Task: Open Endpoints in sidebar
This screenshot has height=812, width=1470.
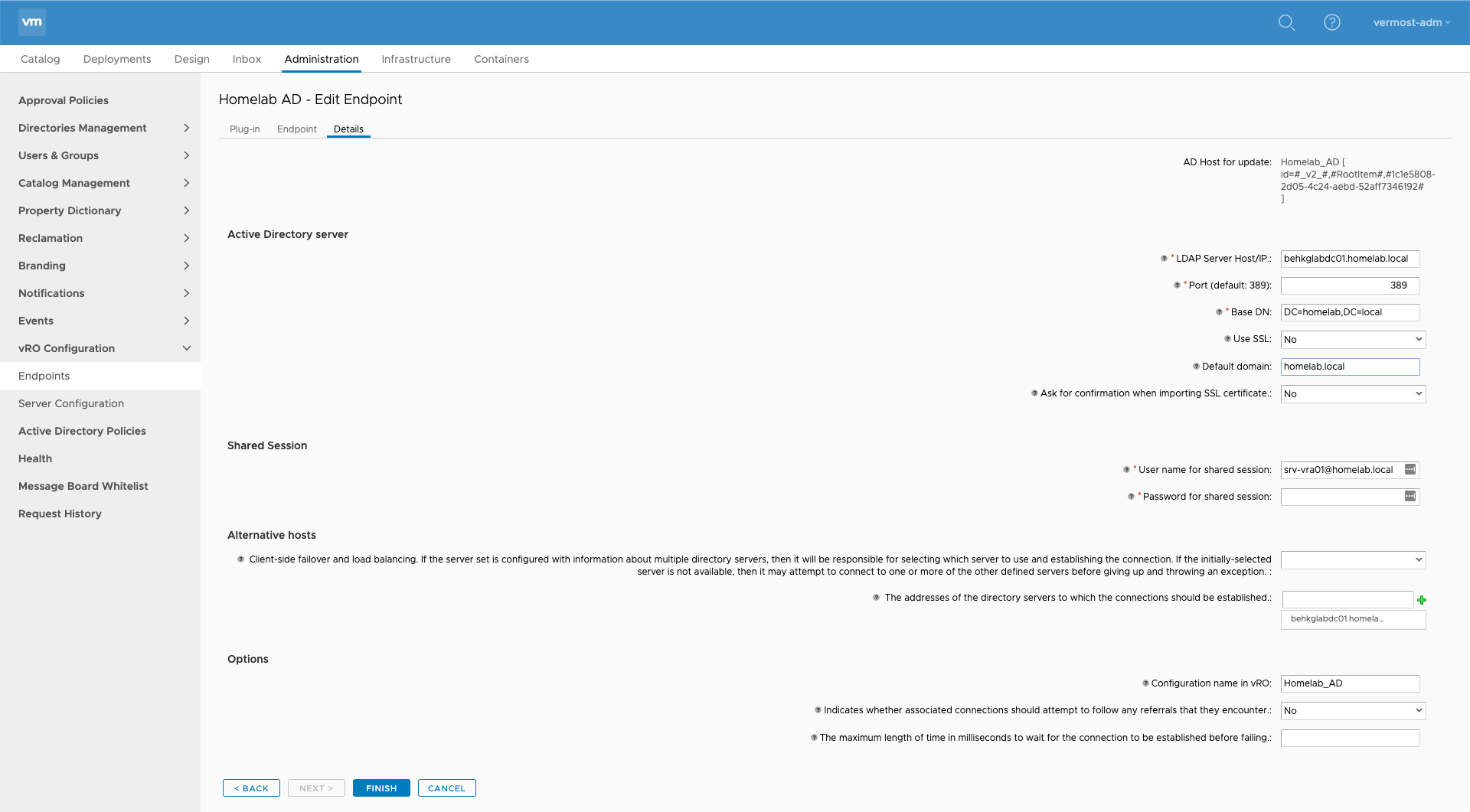Action: (x=100, y=376)
